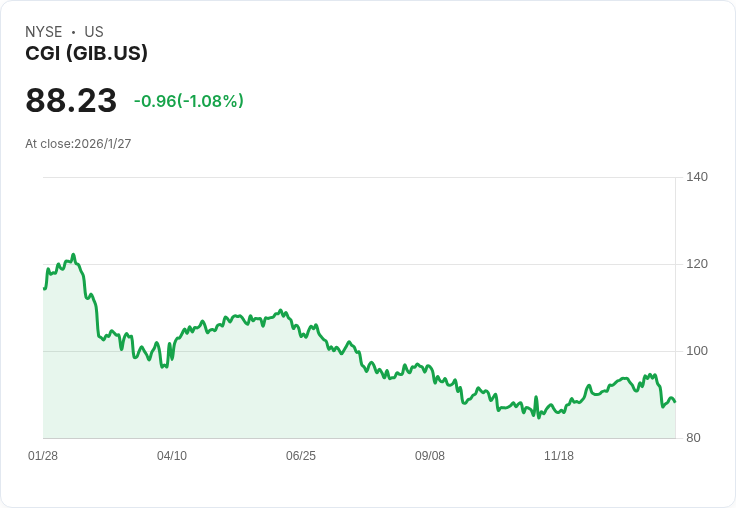This screenshot has height=508, width=736.
Task: Select the 01/28 date on x-axis
Action: pyautogui.click(x=43, y=456)
